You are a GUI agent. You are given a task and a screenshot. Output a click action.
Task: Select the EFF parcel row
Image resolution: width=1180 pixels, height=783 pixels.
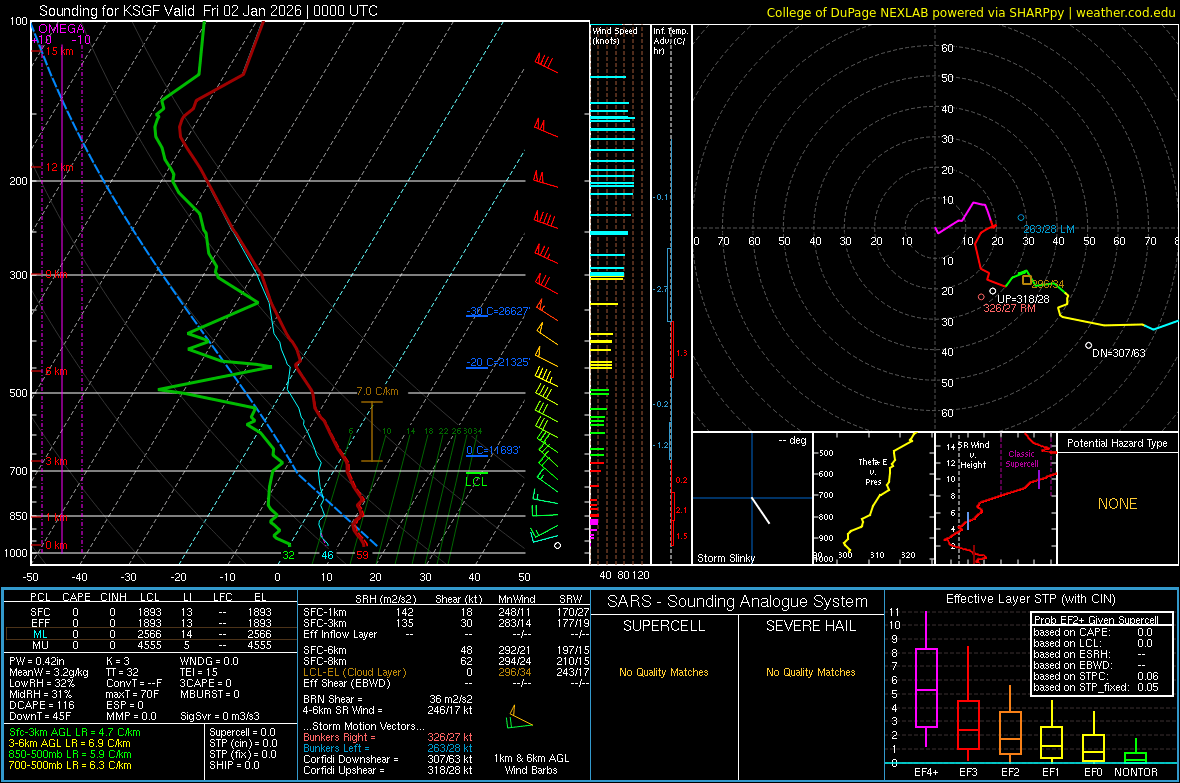coord(151,623)
